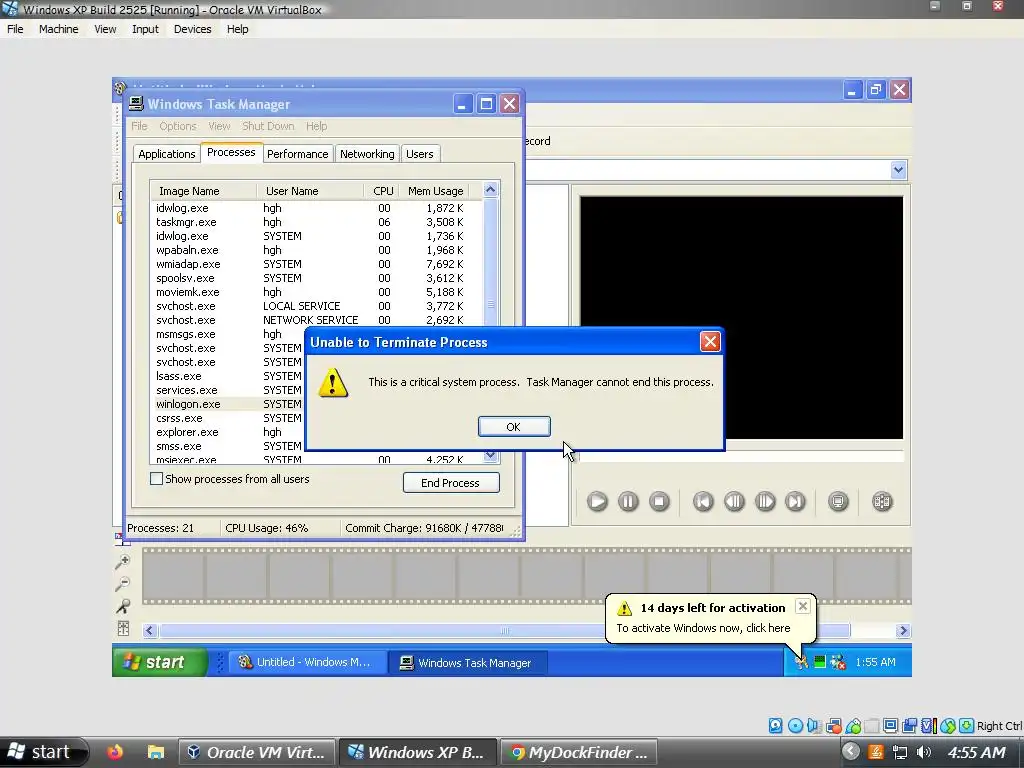Click the Pause button in Movie Maker
This screenshot has height=768, width=1024.
[x=628, y=502]
